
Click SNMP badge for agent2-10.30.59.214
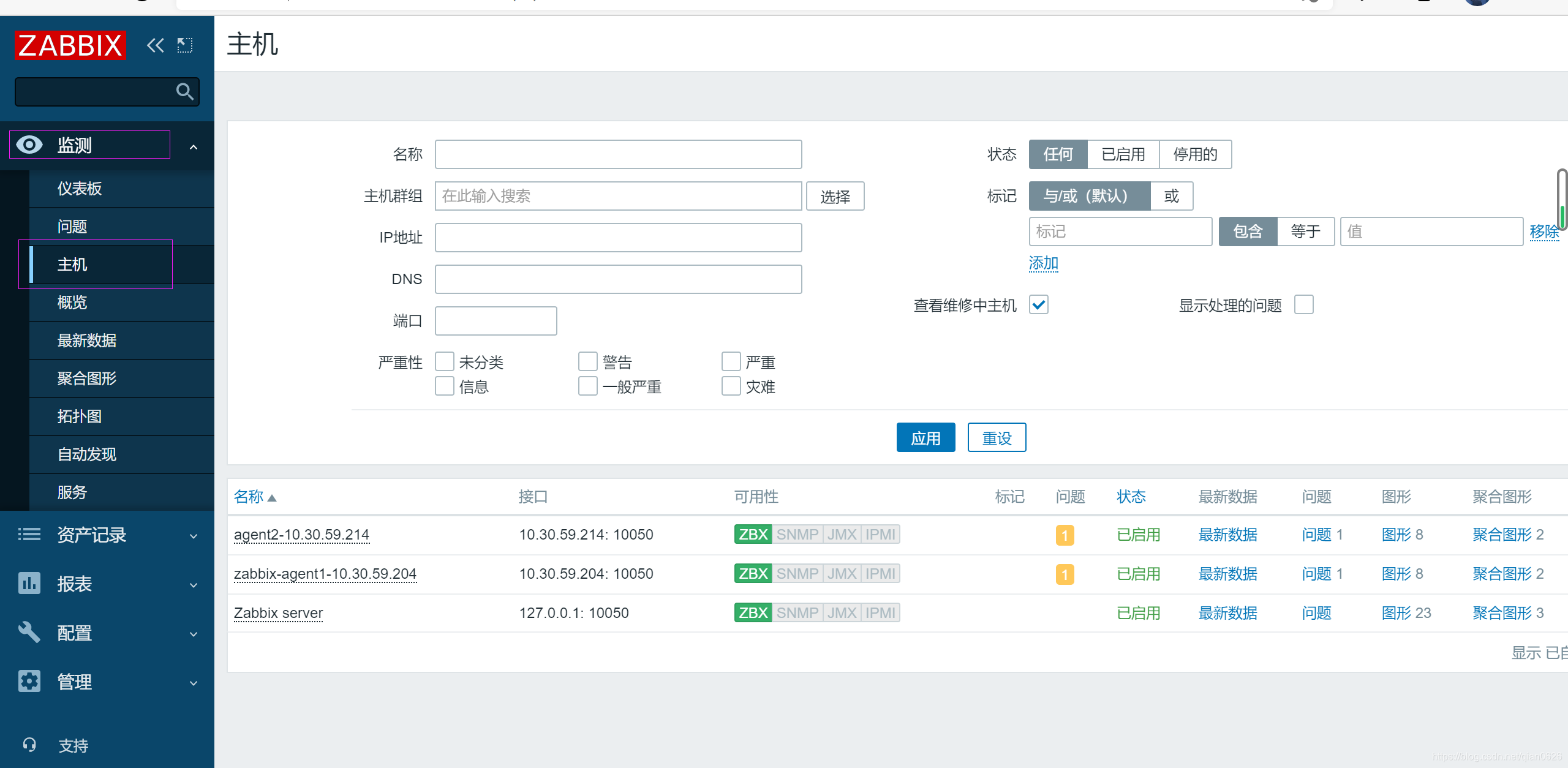[797, 535]
